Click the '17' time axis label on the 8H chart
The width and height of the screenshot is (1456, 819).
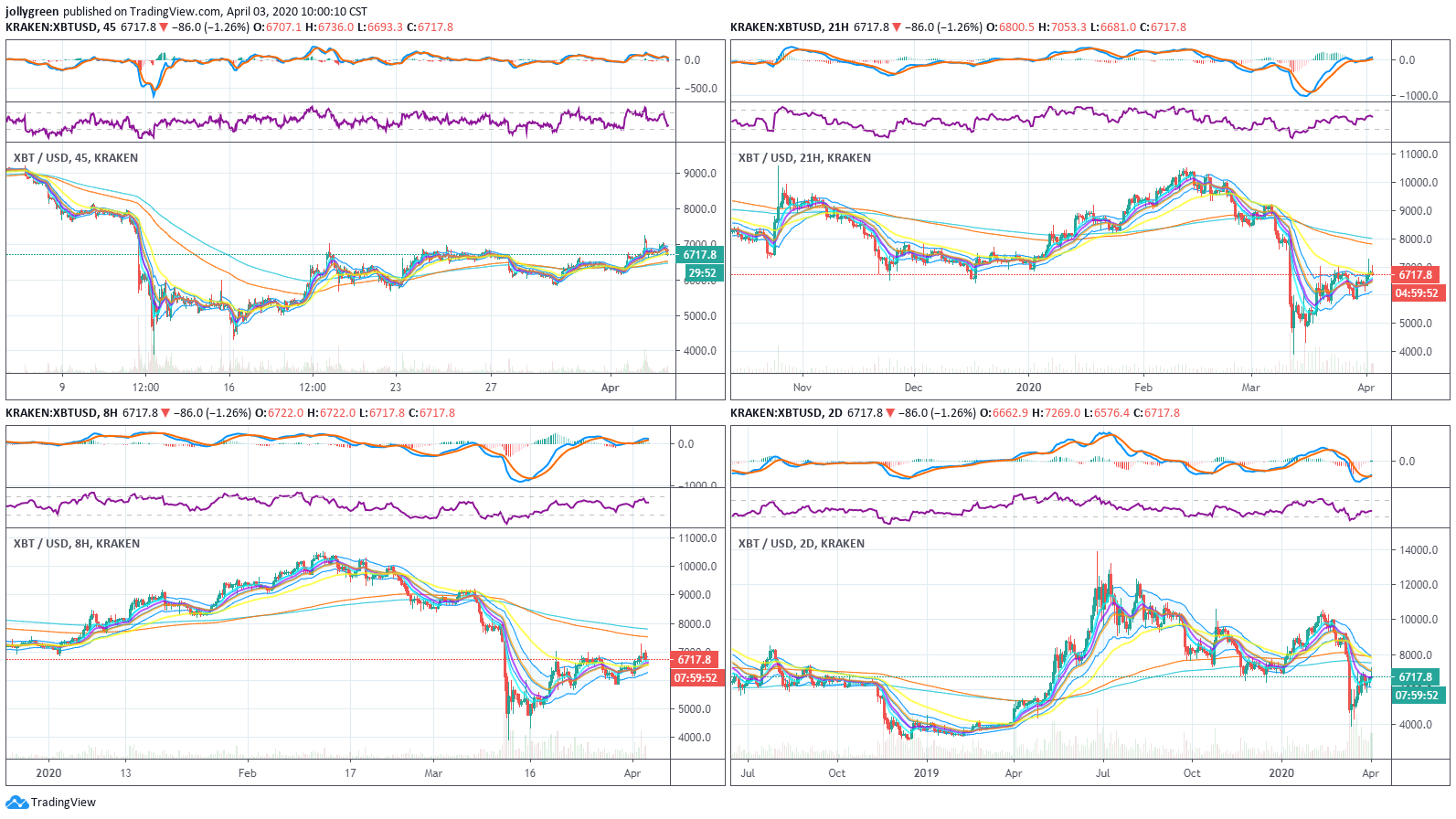350,773
